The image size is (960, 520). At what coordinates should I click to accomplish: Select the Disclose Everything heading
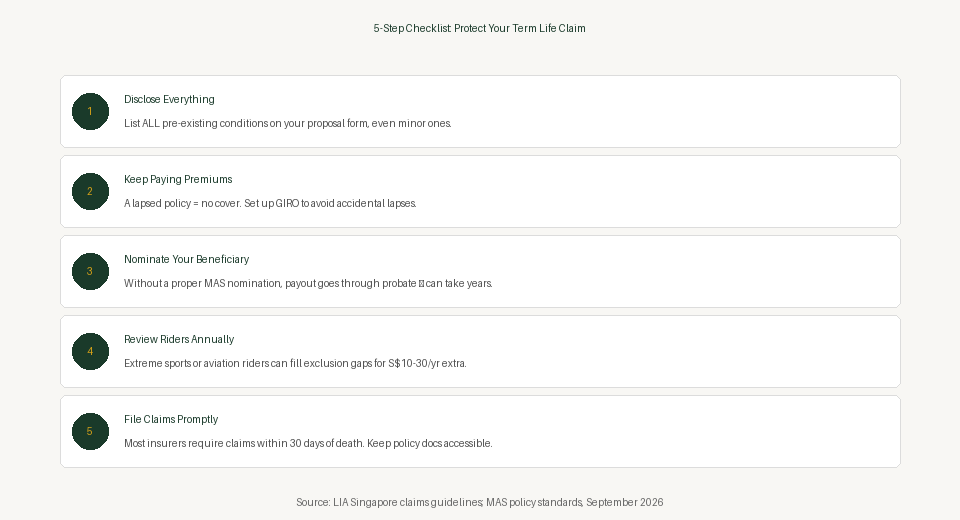169,99
